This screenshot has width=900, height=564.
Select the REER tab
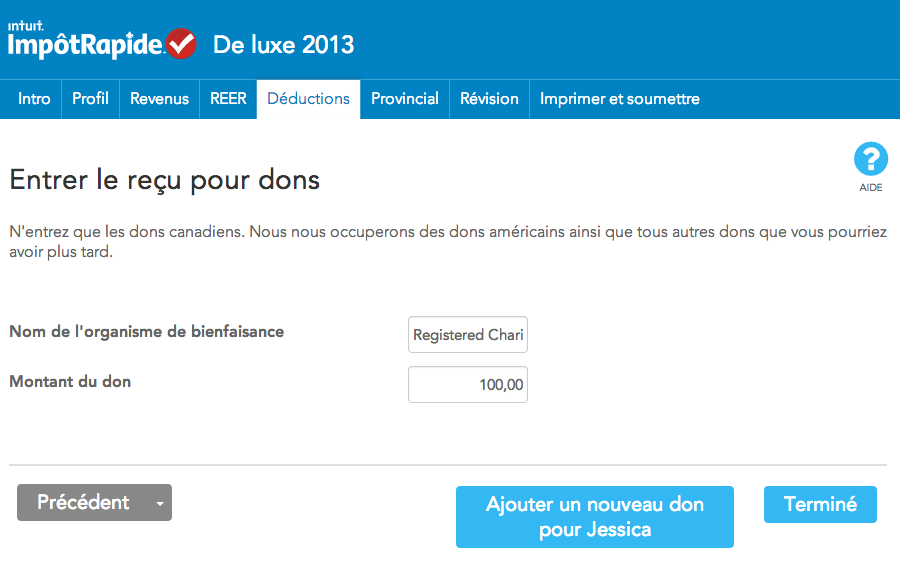click(228, 99)
